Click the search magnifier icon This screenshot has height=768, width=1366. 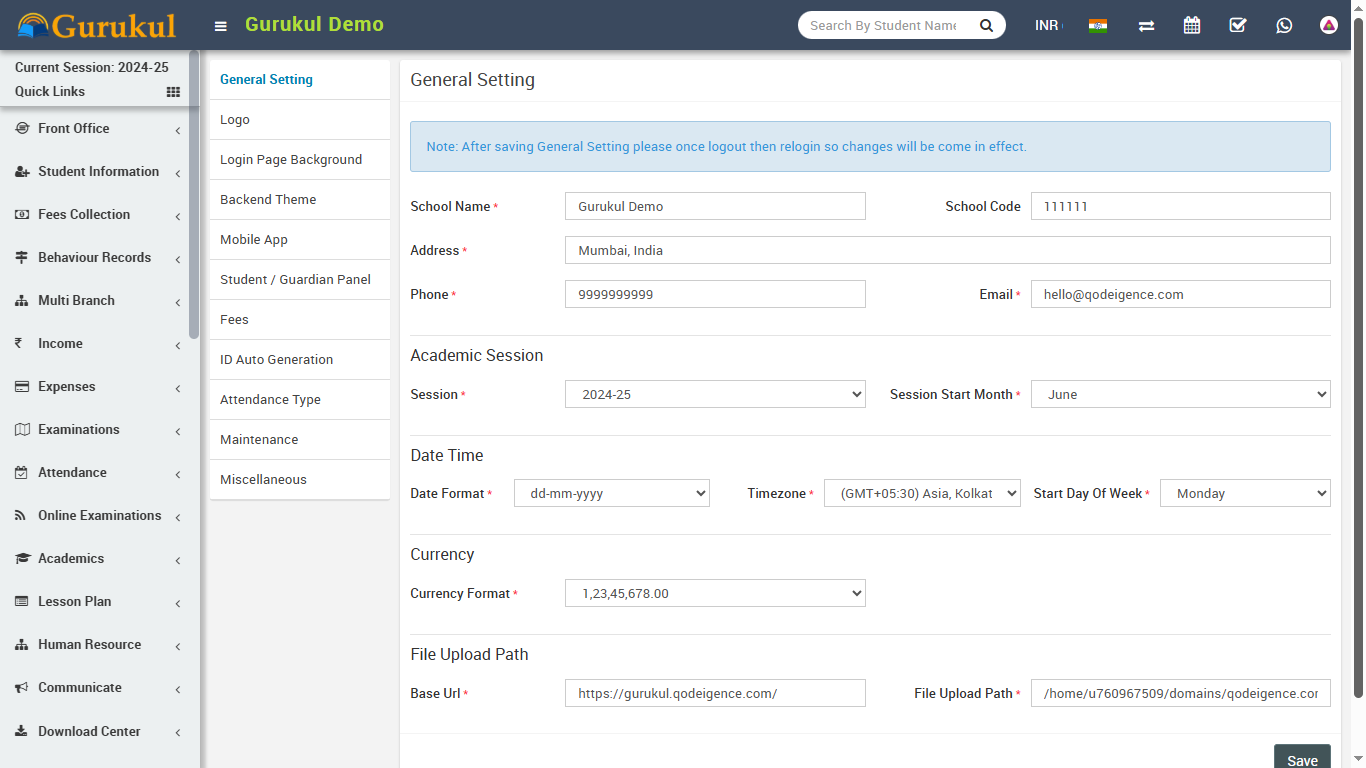(x=986, y=25)
